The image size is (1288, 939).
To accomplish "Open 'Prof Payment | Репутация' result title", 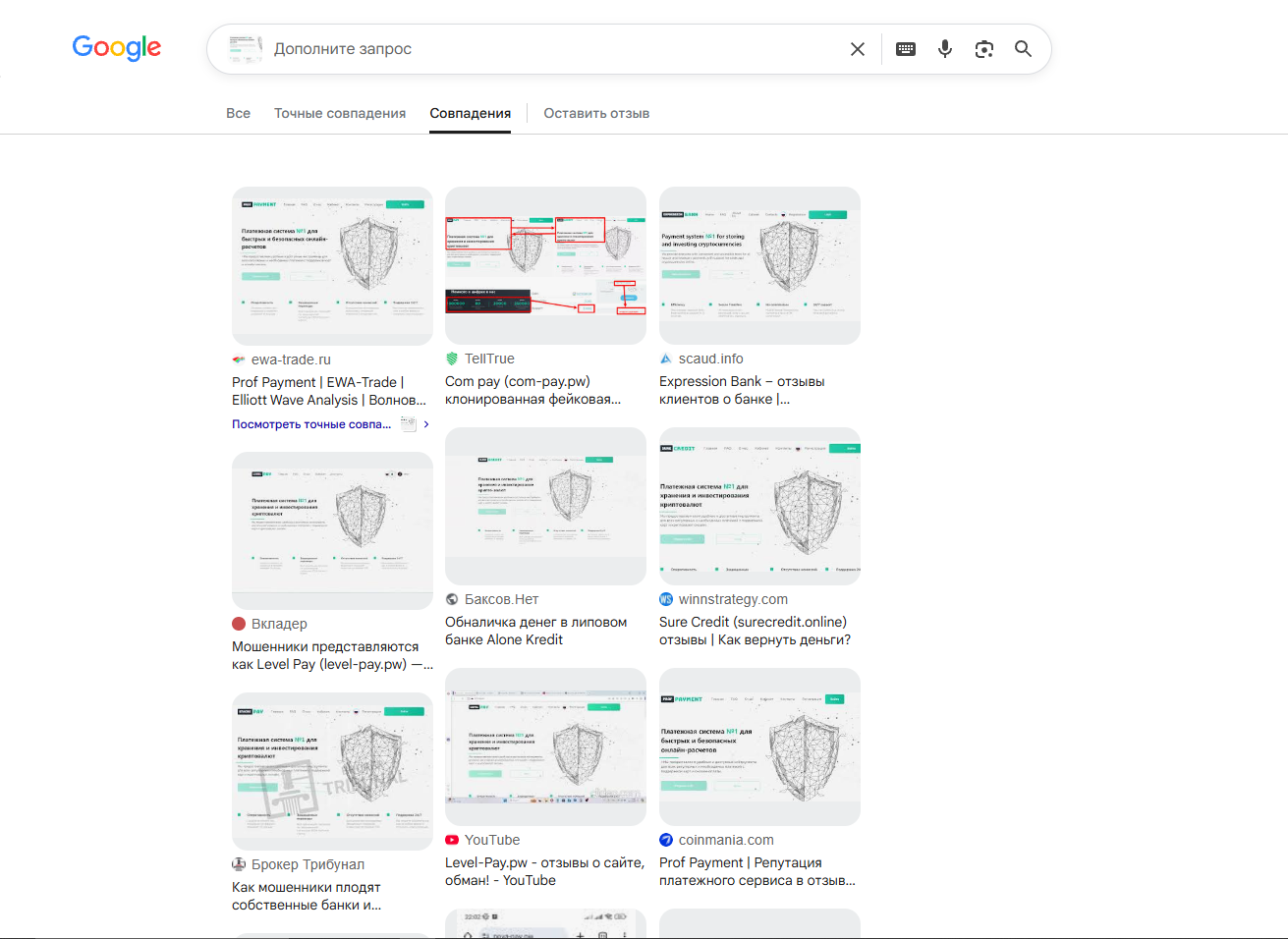I will click(x=756, y=871).
